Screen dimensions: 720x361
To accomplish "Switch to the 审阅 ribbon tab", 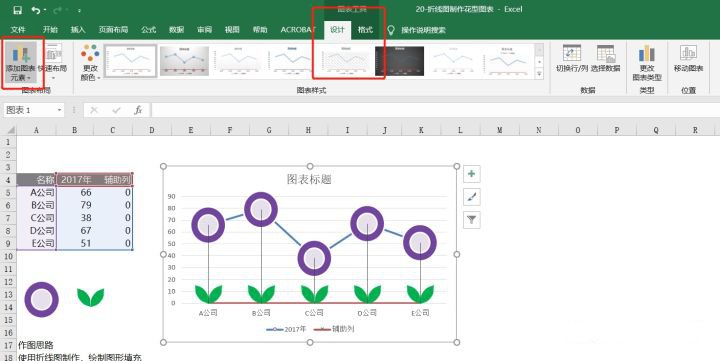I will point(204,29).
